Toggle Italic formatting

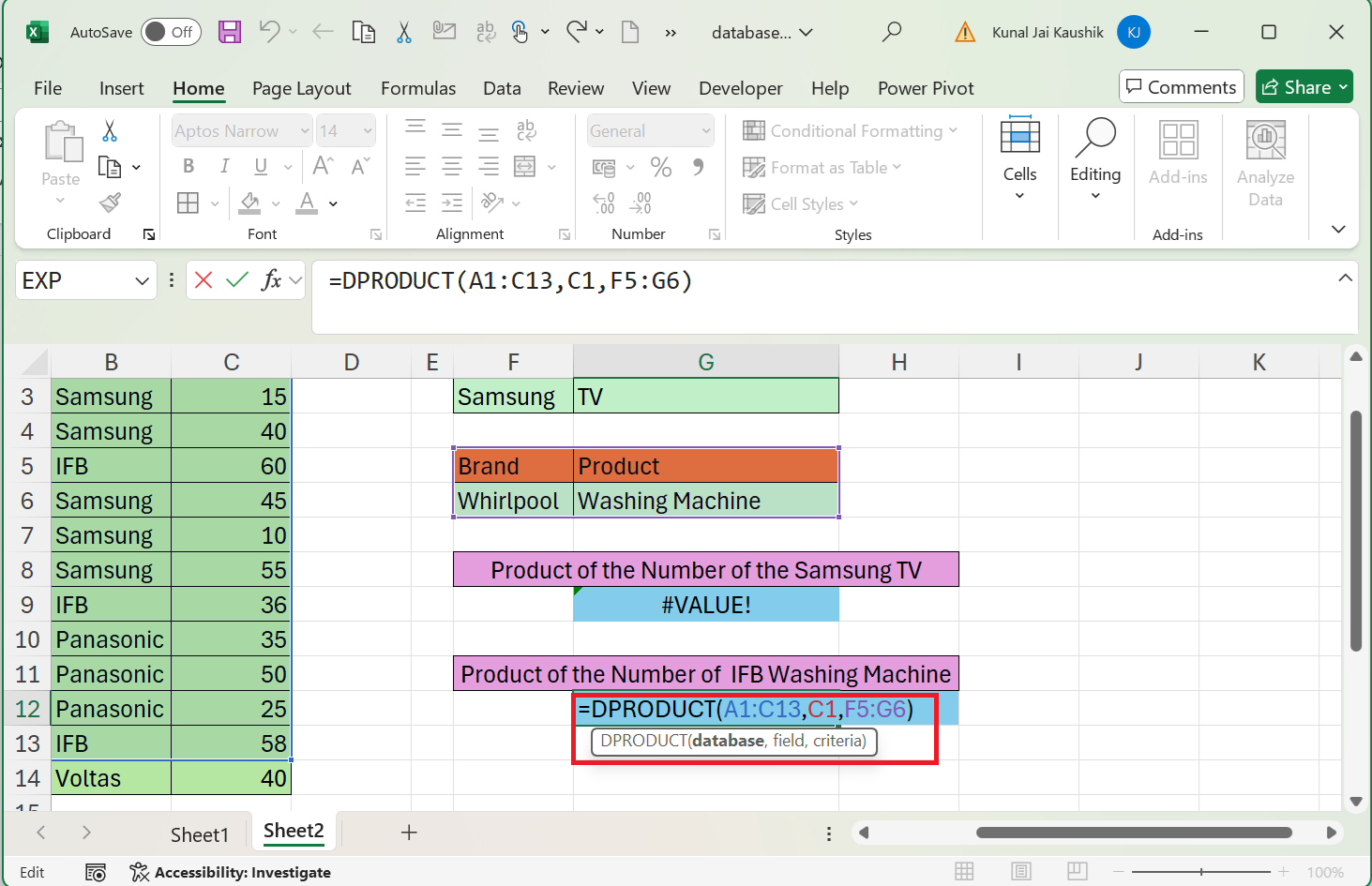point(224,166)
